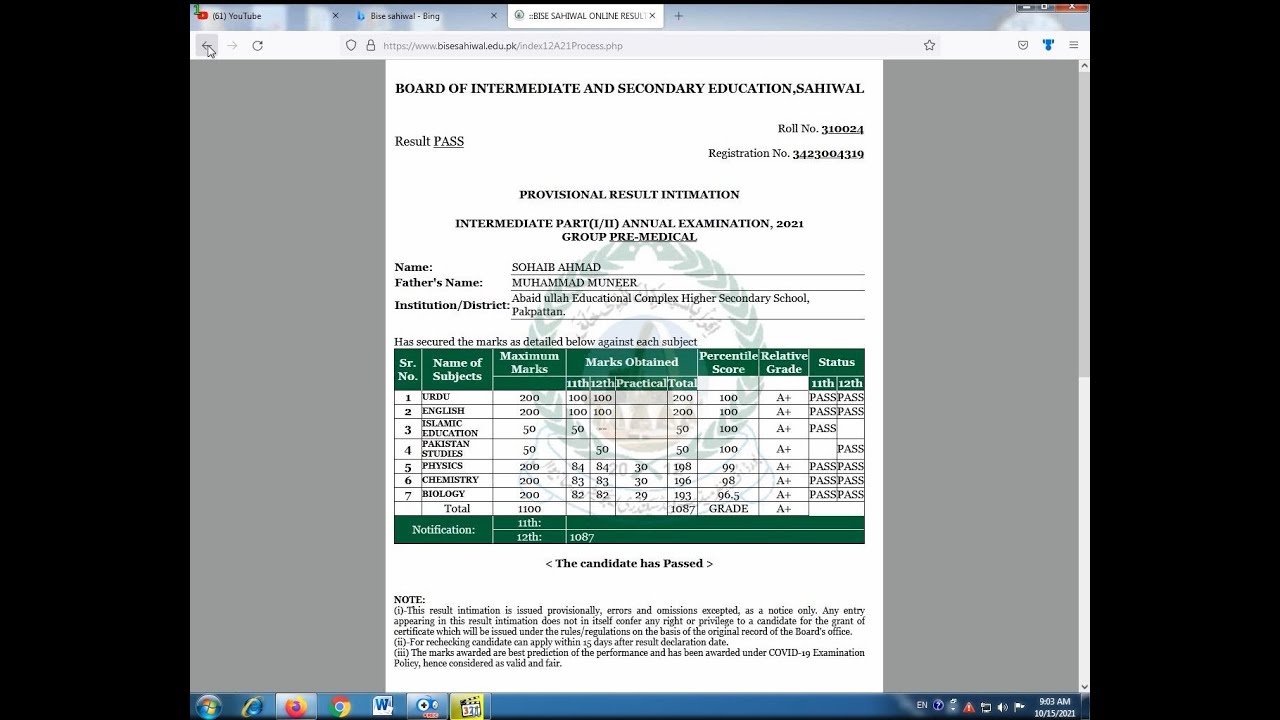Go back to the previous page
The height and width of the screenshot is (720, 1280).
coord(207,45)
